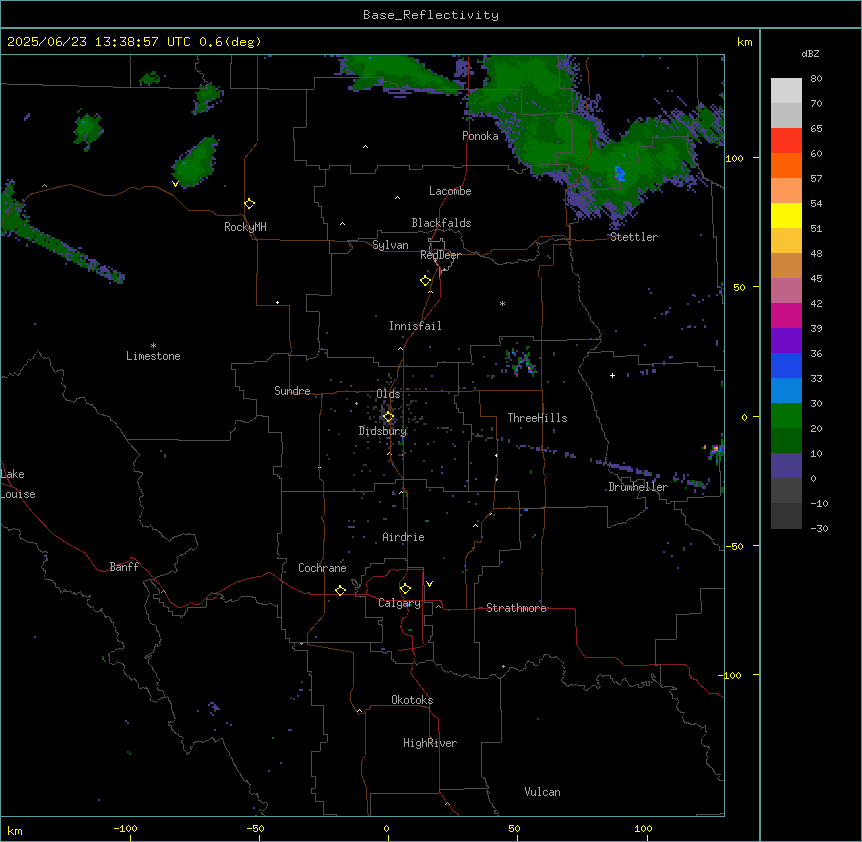Click the yellow V marker east of Calgary

click(429, 584)
